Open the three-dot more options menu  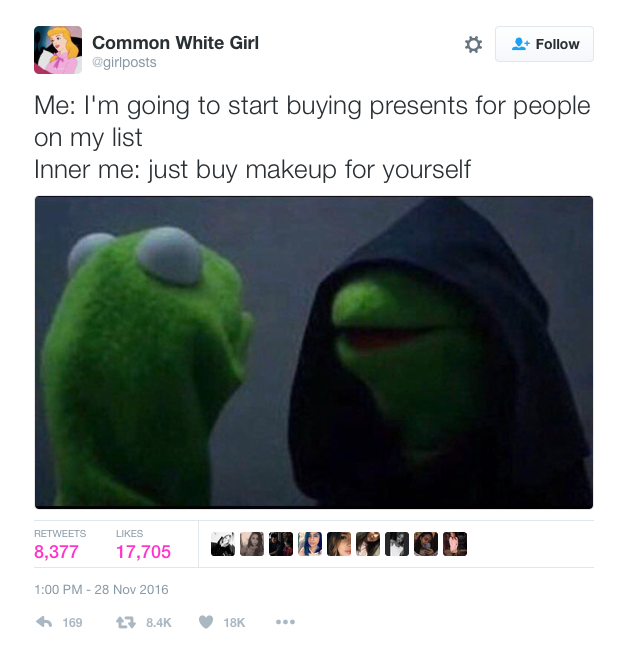285,622
